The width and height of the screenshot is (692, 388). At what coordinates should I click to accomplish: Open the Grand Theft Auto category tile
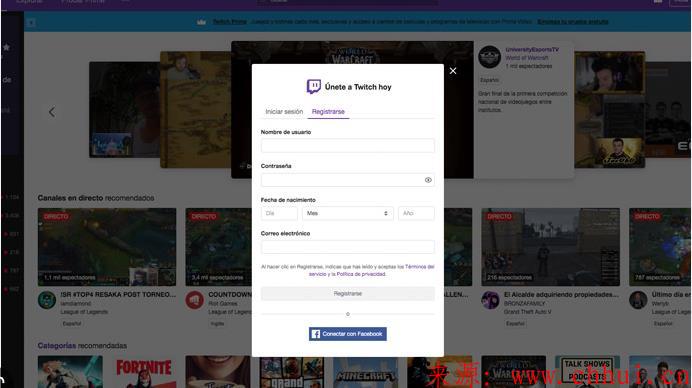(292, 372)
